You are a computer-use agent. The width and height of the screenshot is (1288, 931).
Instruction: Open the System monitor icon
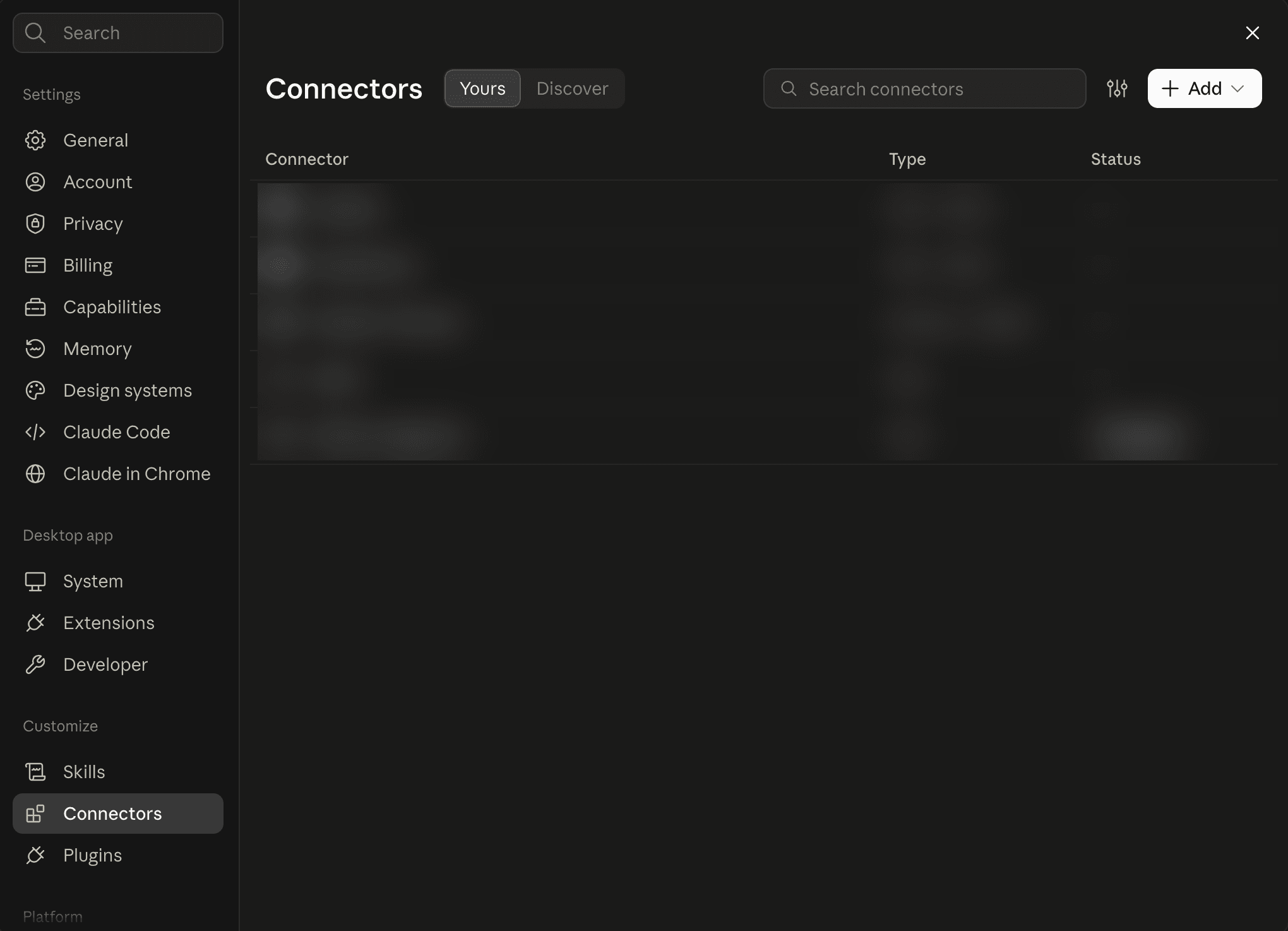tap(35, 581)
